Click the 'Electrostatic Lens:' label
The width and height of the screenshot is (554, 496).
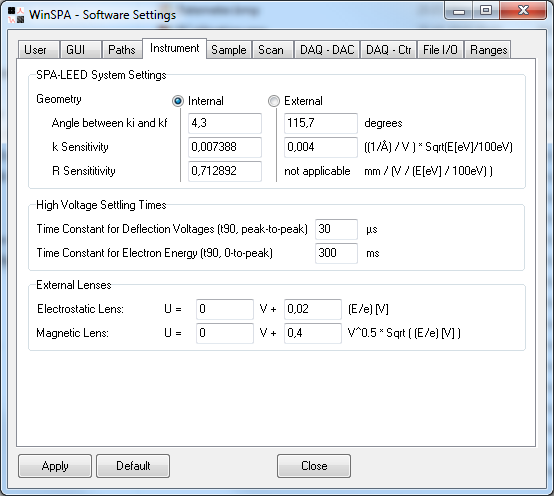coord(80,309)
